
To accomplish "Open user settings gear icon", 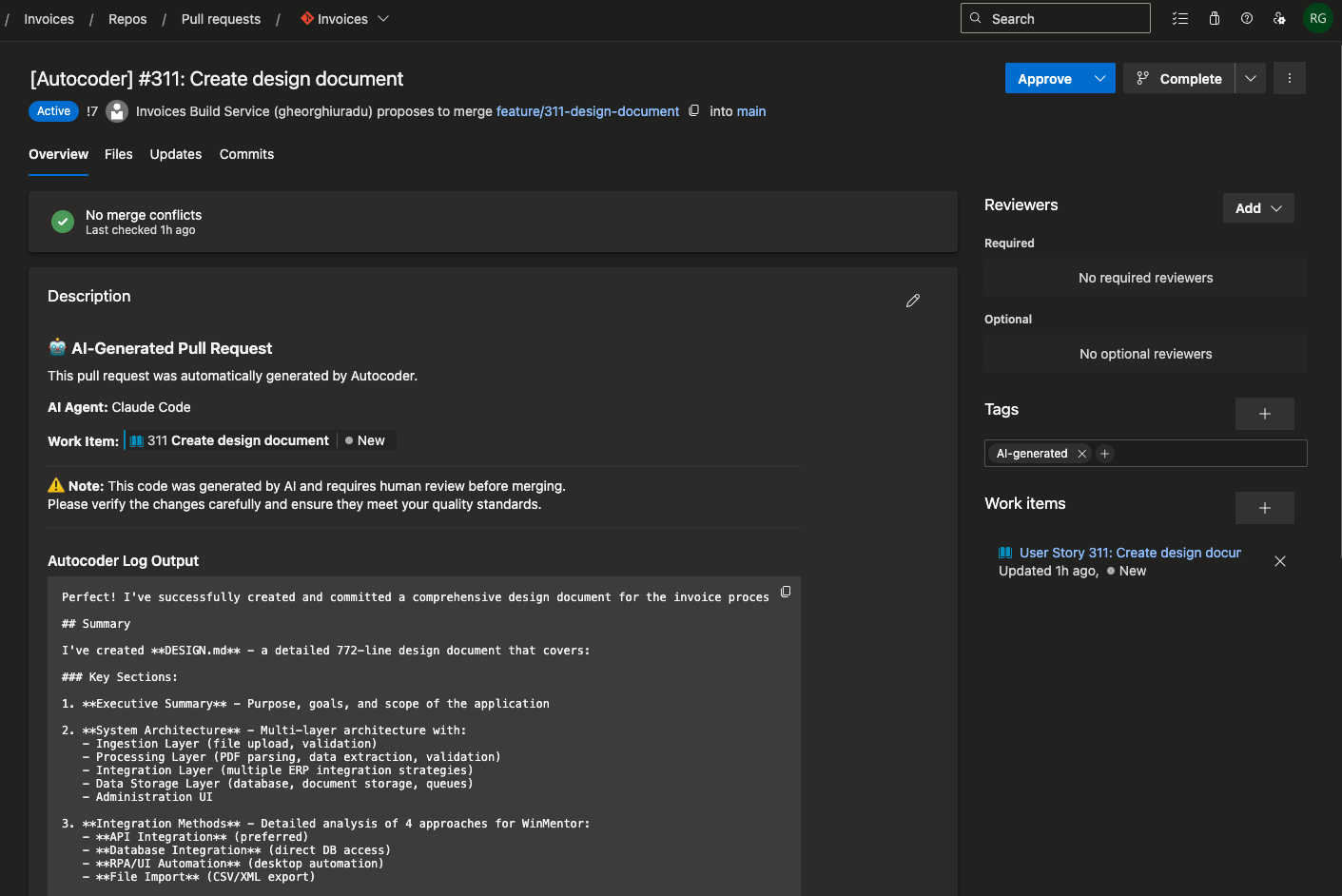I will [1279, 18].
